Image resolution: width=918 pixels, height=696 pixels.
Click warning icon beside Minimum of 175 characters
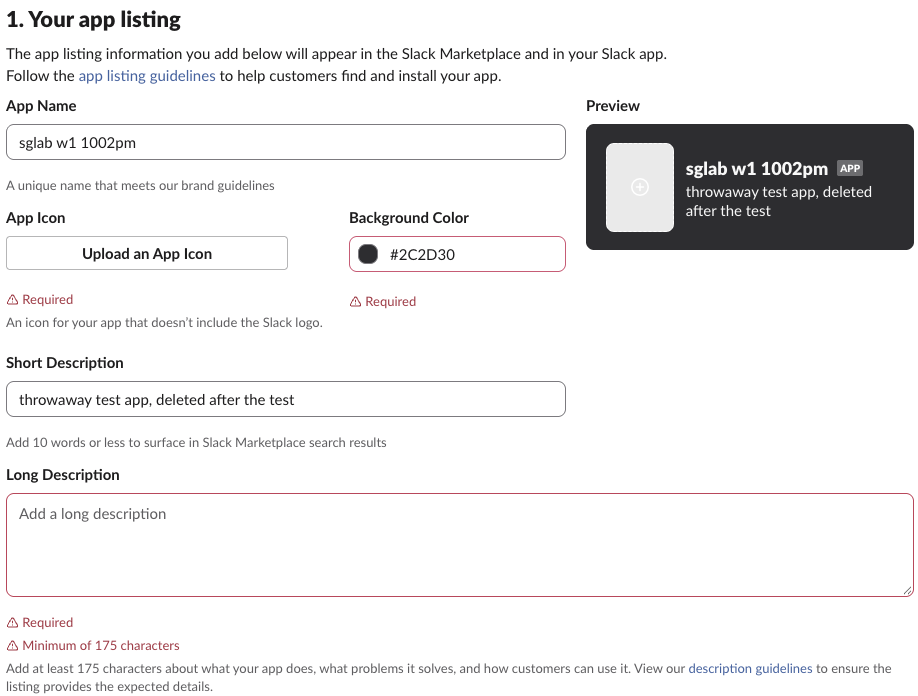coord(12,646)
